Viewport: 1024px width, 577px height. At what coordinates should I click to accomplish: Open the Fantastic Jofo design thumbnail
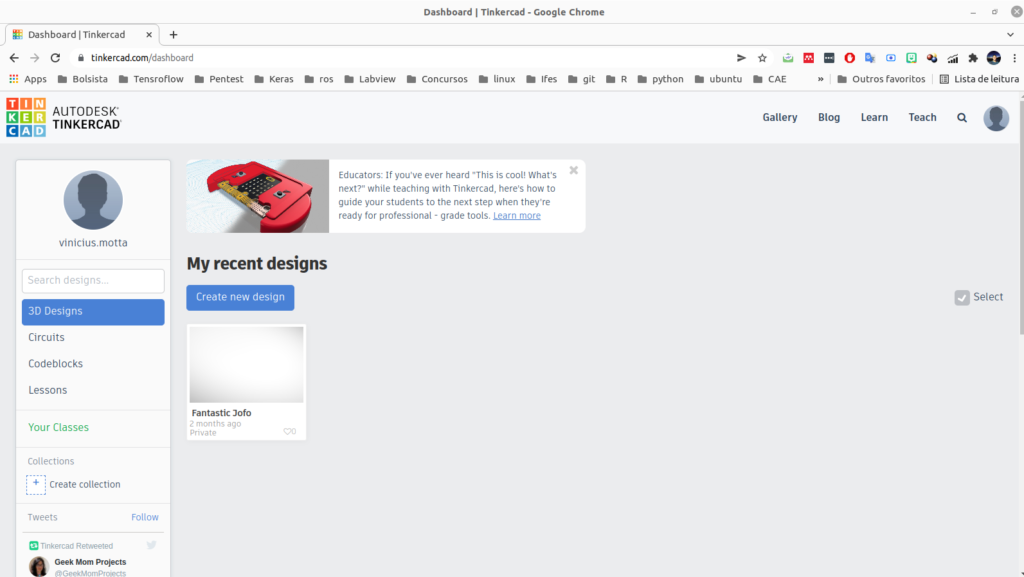click(x=246, y=364)
